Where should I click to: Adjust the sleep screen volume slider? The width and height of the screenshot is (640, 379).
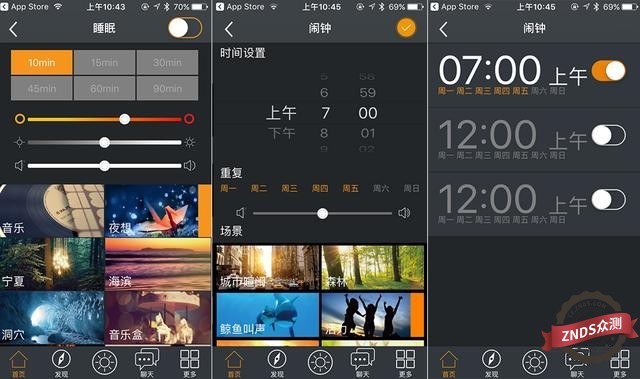coord(104,166)
